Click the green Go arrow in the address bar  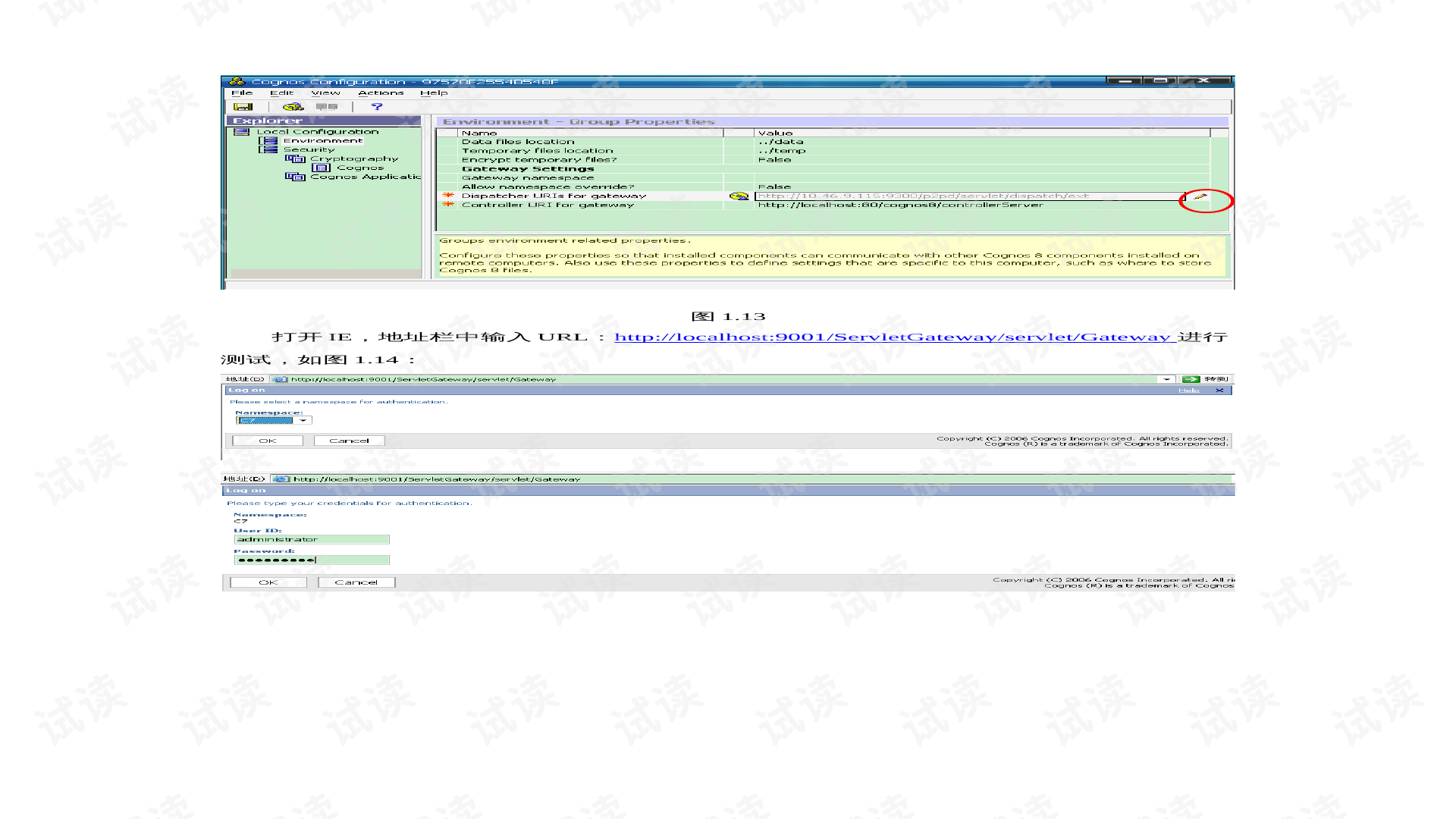pyautogui.click(x=1191, y=379)
